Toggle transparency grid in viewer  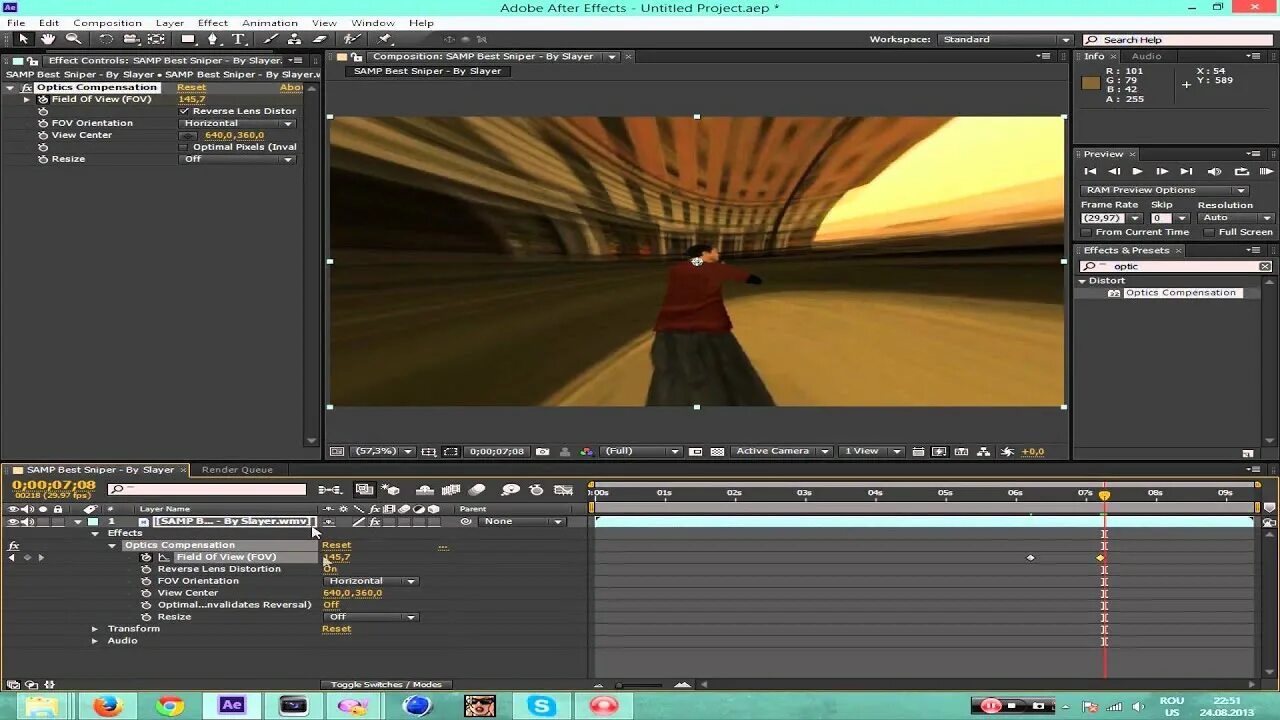(x=717, y=451)
